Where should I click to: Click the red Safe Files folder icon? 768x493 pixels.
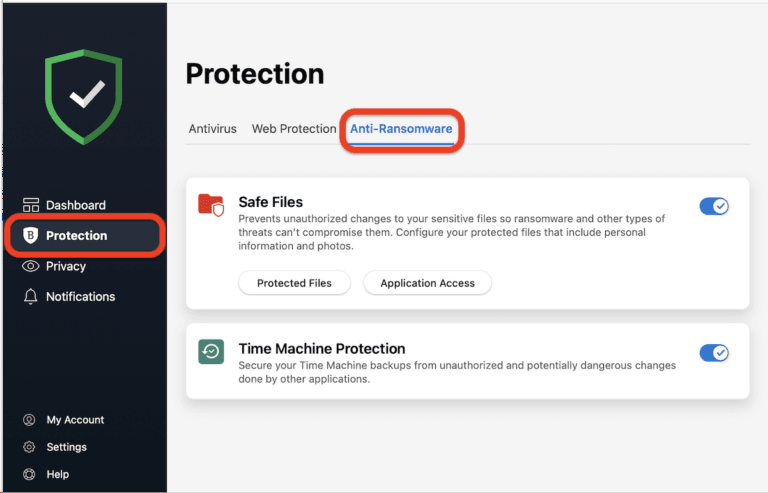tap(211, 206)
